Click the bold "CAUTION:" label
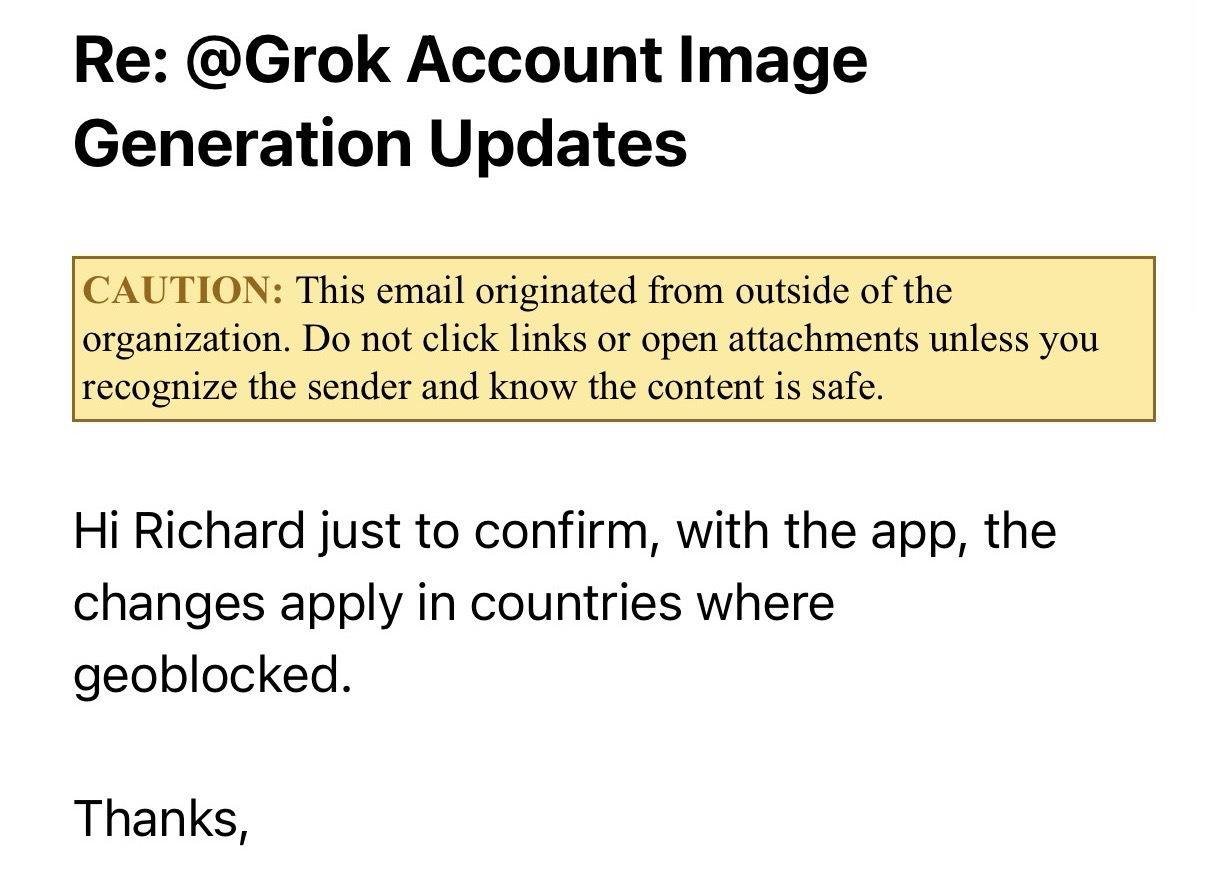 pyautogui.click(x=183, y=291)
